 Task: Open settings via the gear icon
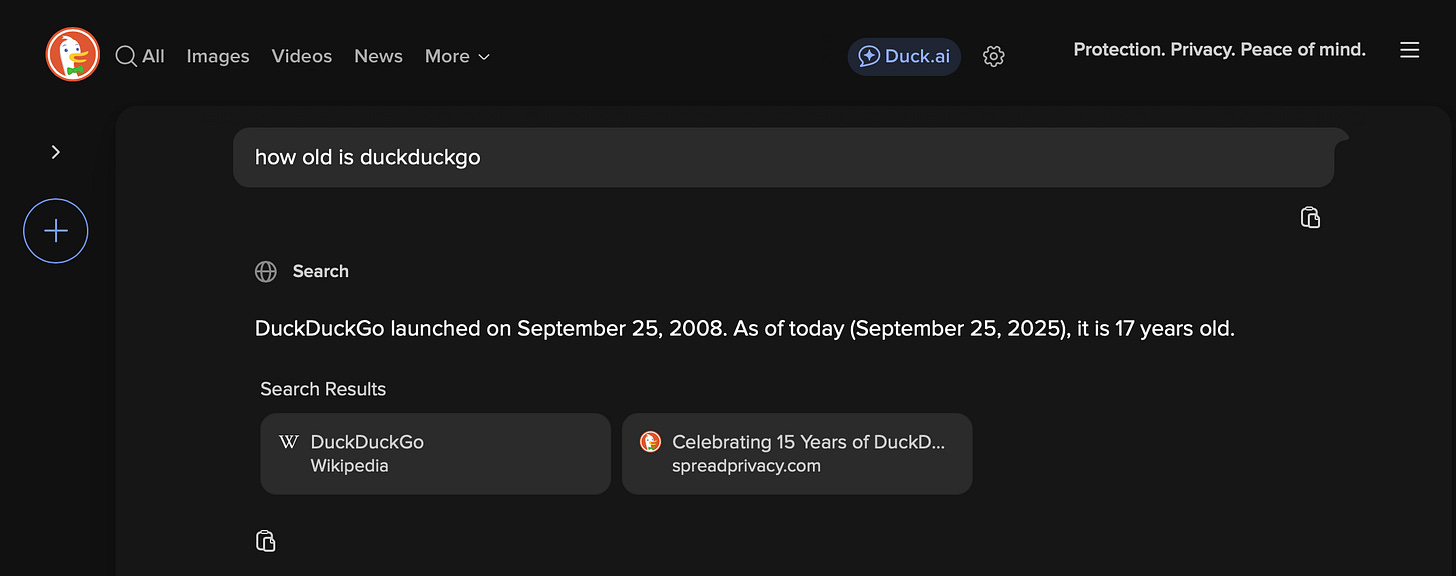click(x=993, y=56)
